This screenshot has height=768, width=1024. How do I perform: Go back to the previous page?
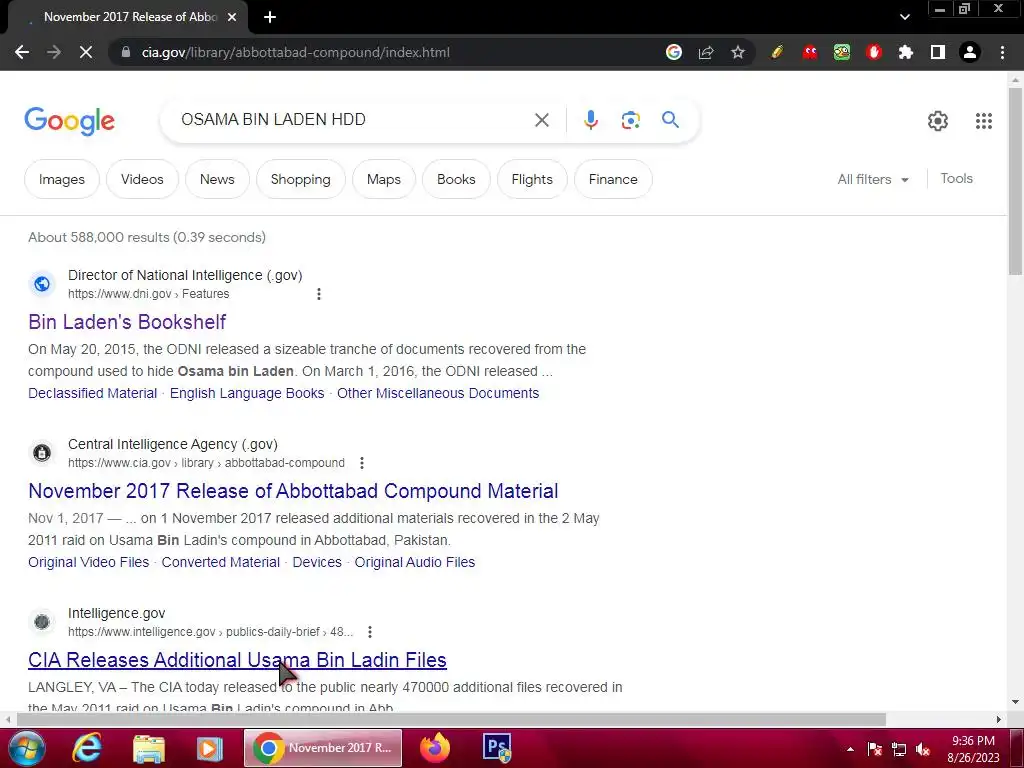click(x=22, y=52)
